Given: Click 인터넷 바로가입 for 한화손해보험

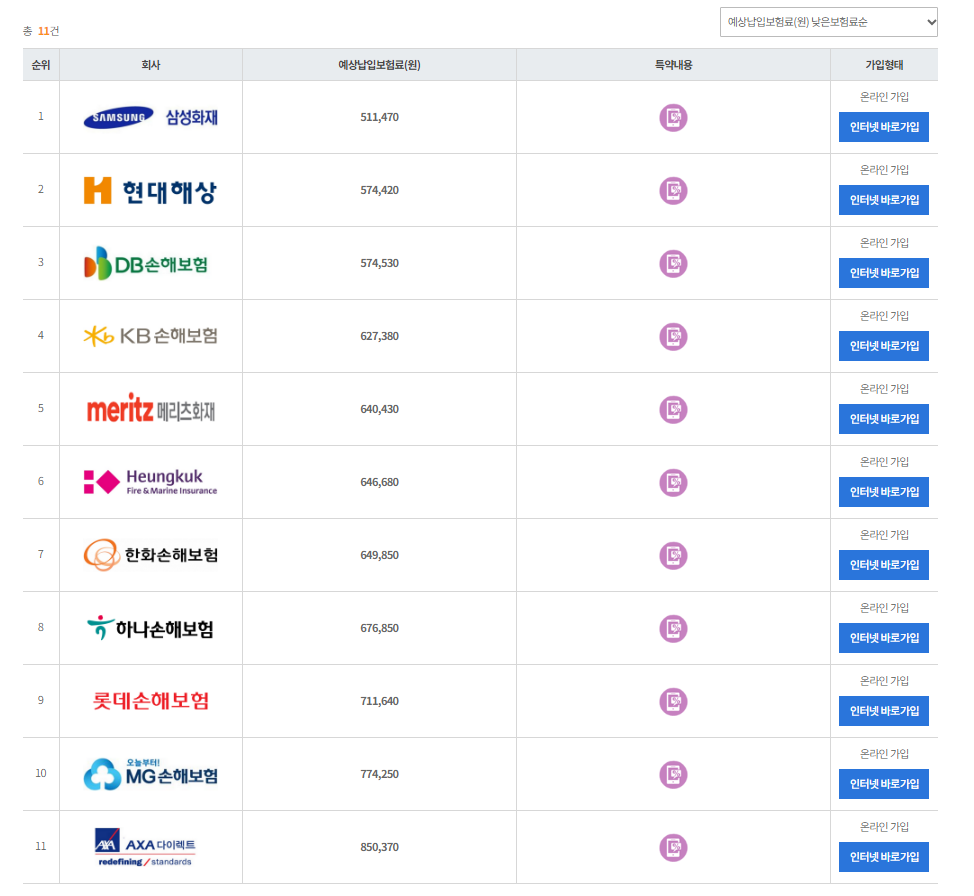Looking at the screenshot, I should click(883, 565).
